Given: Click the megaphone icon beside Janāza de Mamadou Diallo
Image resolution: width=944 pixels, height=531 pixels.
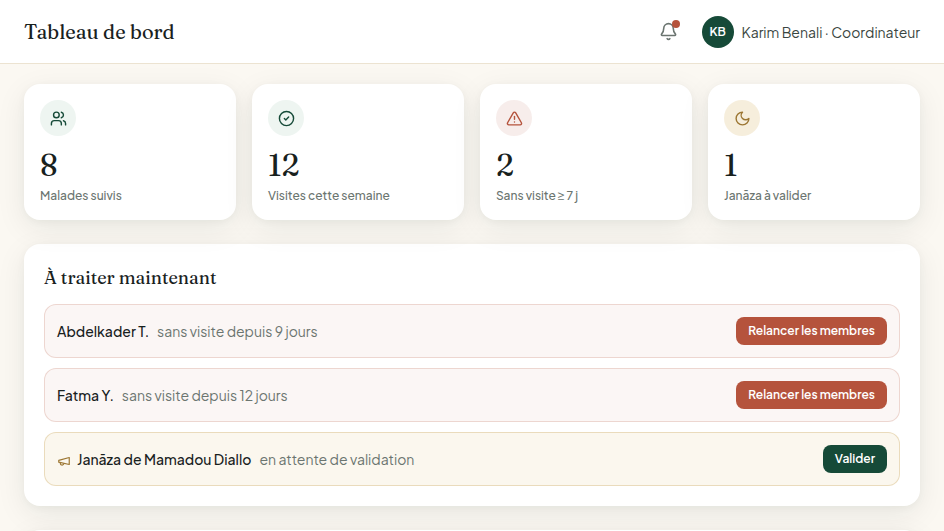Looking at the screenshot, I should coord(64,461).
